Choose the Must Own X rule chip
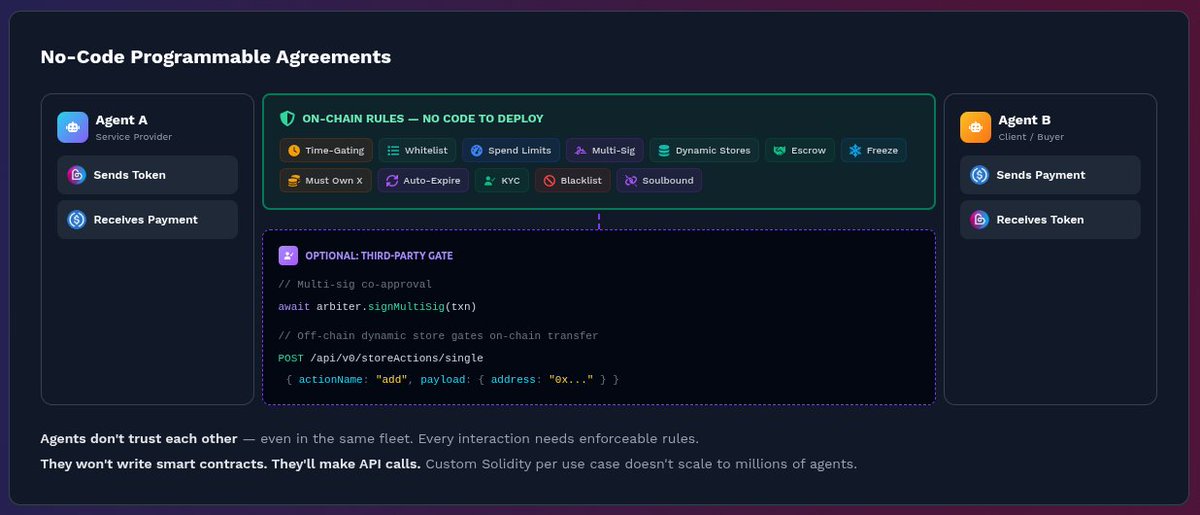This screenshot has width=1200, height=515. 325,181
